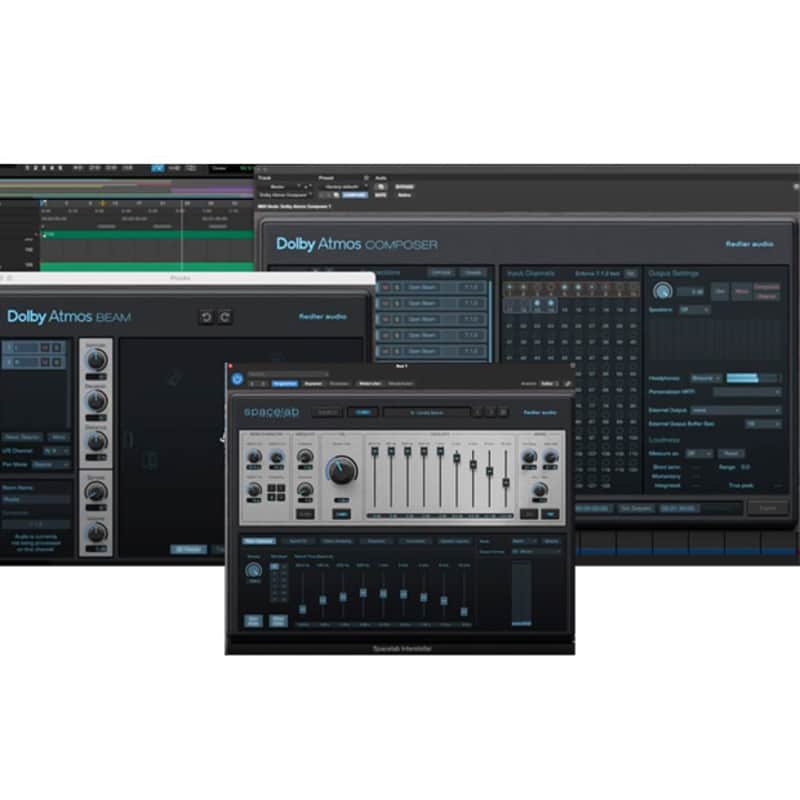Open the Headphones Binaural dropdown in Composer
Viewport: 800px width, 800px height.
point(706,378)
